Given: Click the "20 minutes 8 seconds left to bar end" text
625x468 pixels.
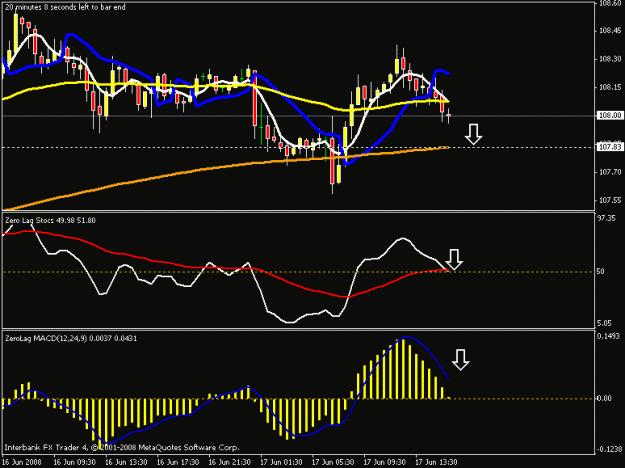Looking at the screenshot, I should pos(65,7).
